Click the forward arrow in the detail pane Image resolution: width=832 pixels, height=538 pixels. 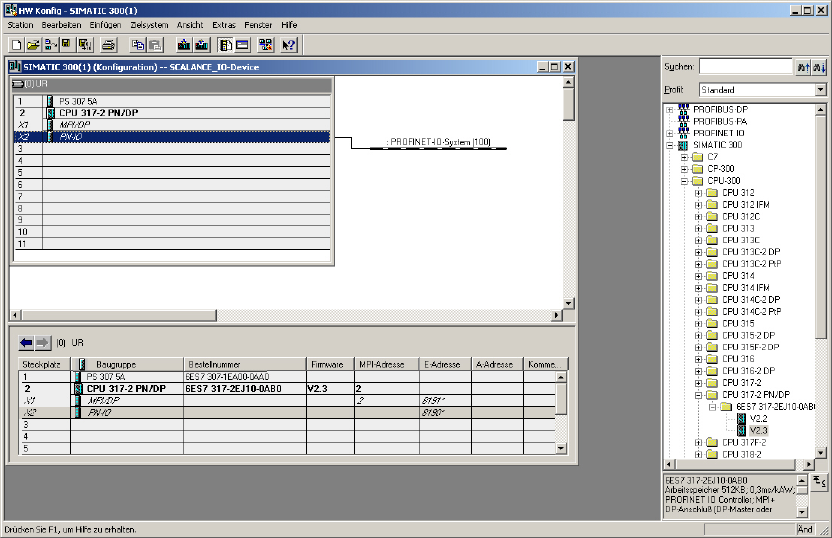42,343
